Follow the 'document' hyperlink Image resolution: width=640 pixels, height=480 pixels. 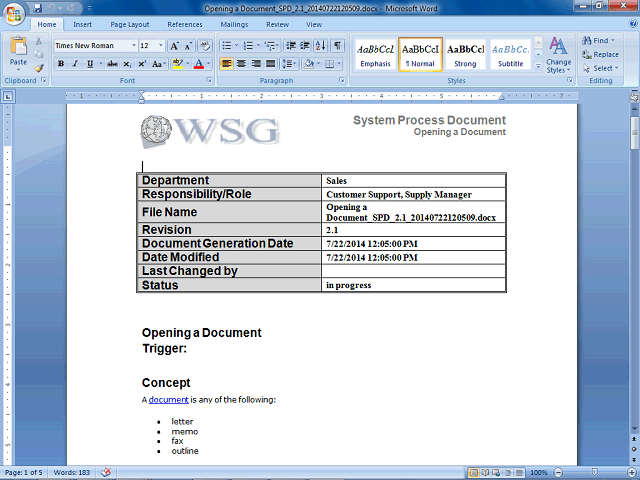[169, 400]
